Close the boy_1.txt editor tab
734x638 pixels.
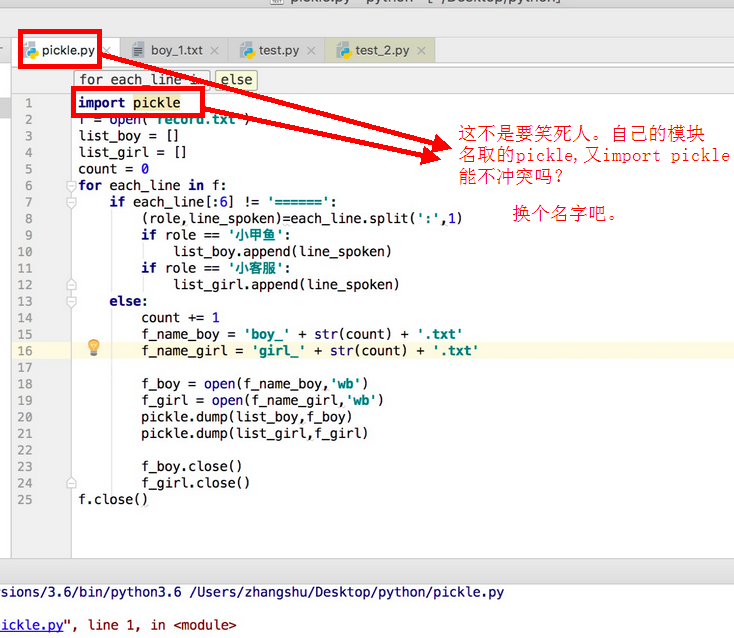click(x=216, y=50)
